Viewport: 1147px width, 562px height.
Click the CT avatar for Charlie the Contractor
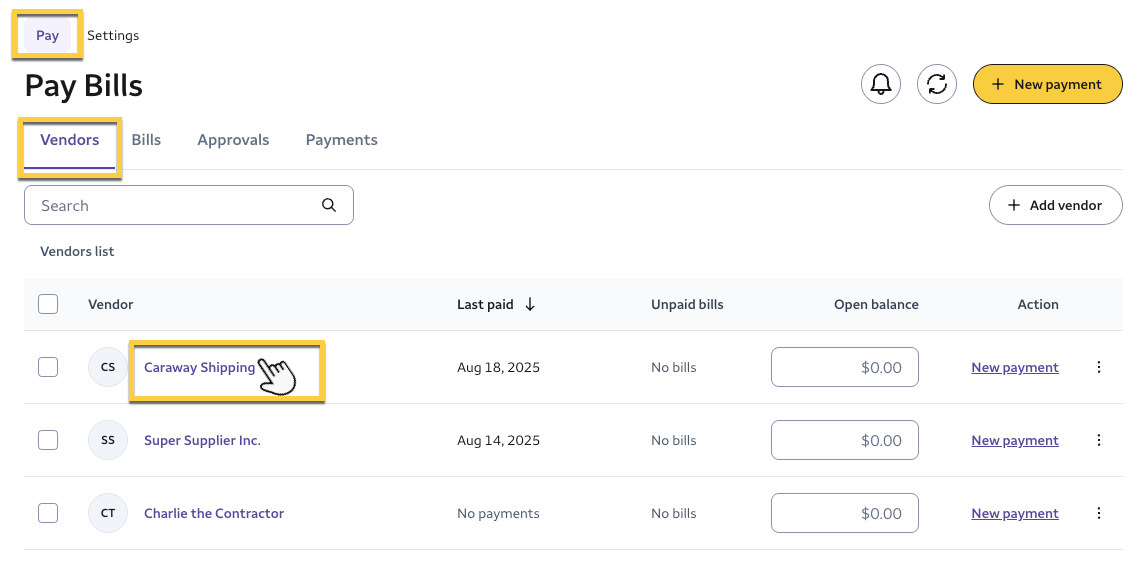click(108, 513)
